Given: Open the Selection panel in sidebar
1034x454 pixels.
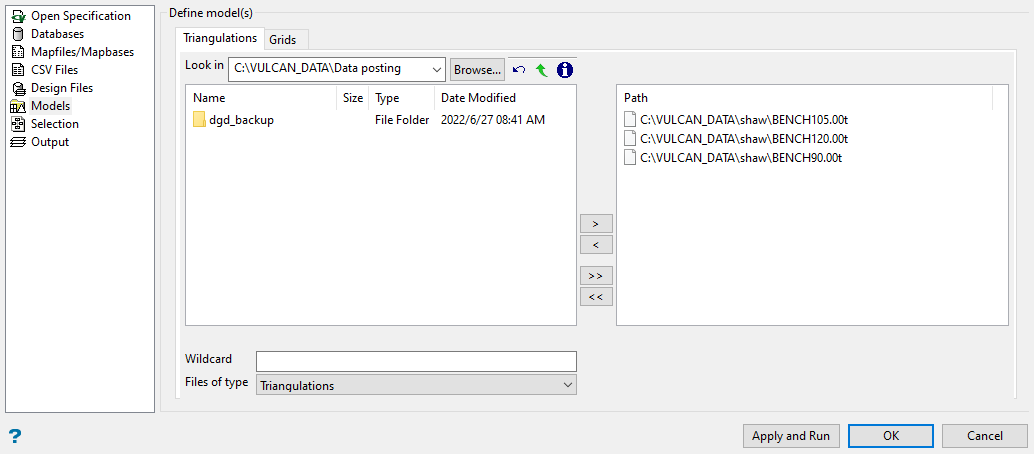Looking at the screenshot, I should (54, 124).
